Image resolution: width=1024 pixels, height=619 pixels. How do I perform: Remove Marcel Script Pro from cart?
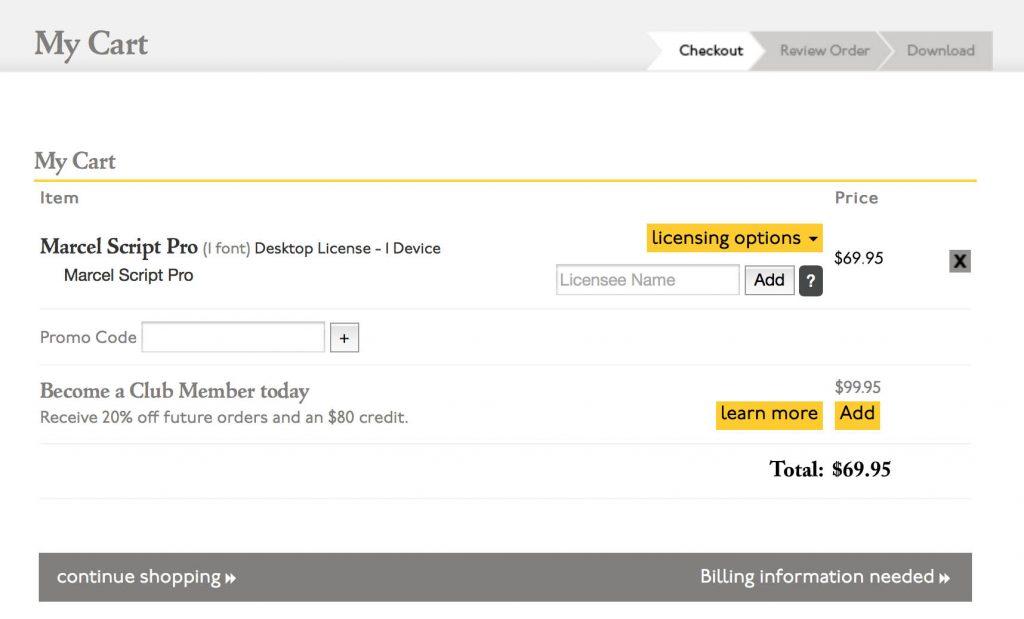tap(959, 261)
